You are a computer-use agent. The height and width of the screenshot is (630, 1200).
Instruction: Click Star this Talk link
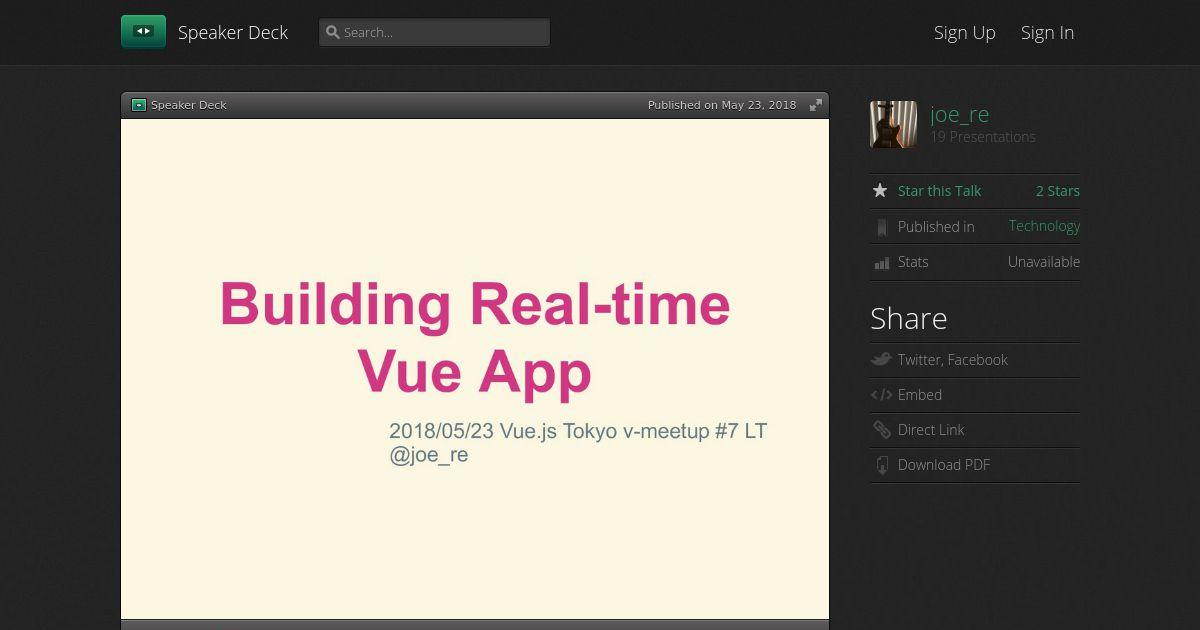pyautogui.click(x=939, y=191)
